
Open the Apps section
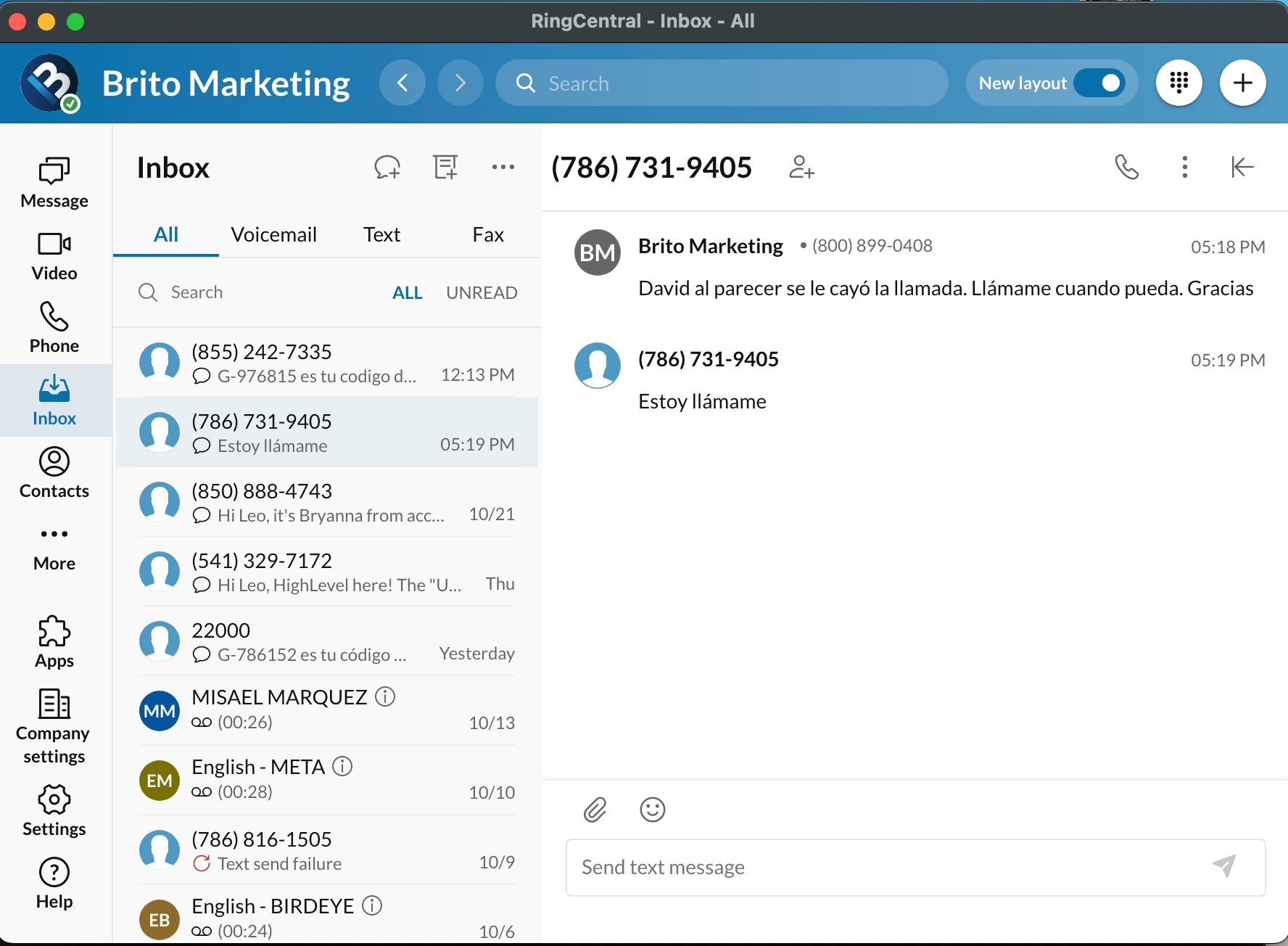(x=54, y=643)
